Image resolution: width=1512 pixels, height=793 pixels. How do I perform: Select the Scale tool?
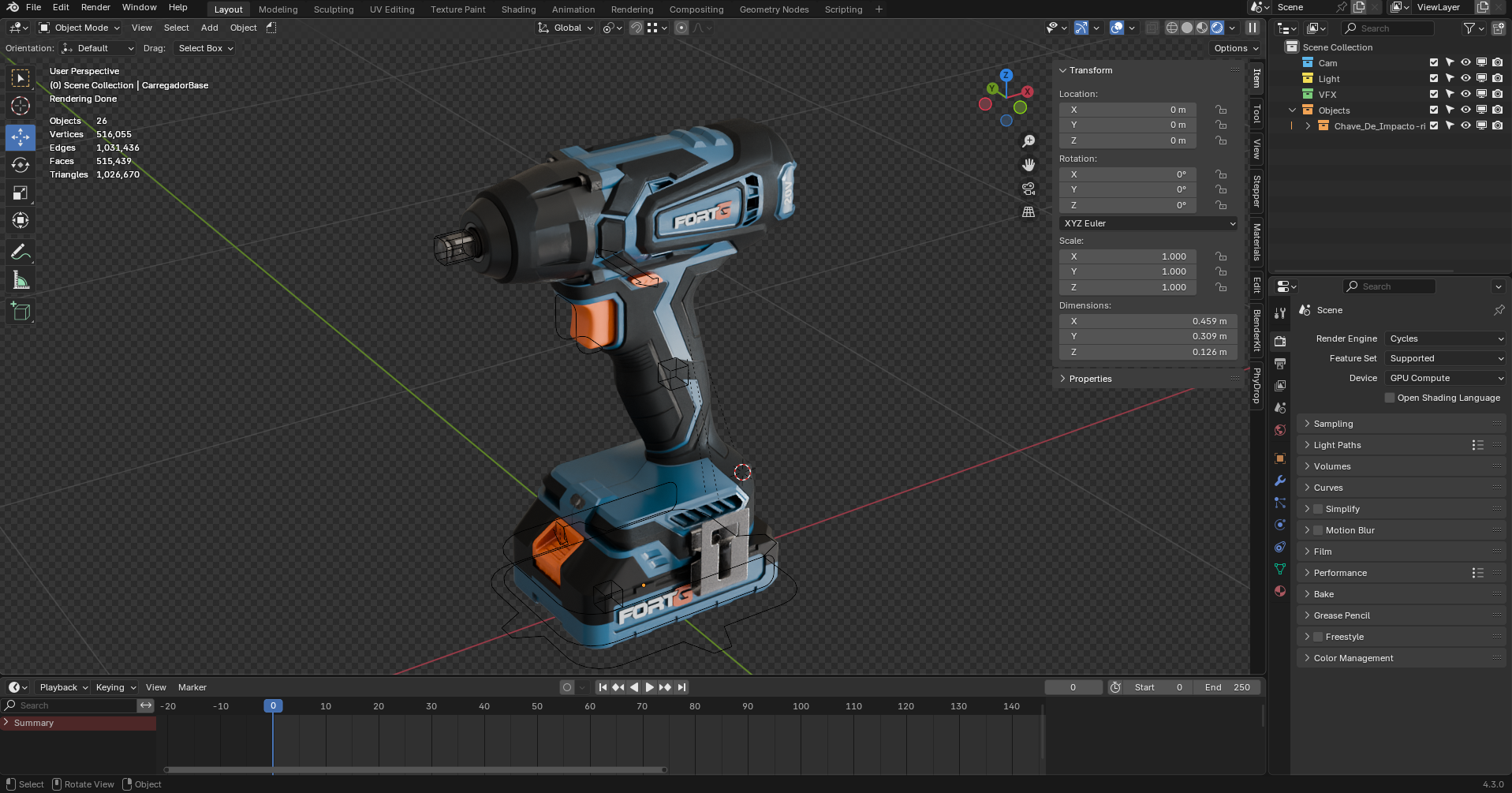coord(21,193)
